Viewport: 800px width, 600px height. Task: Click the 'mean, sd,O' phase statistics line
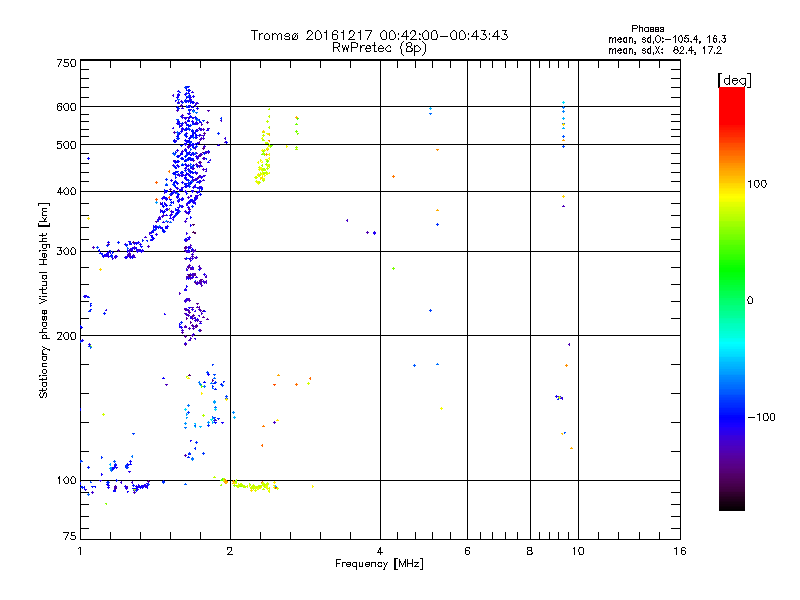coord(667,39)
